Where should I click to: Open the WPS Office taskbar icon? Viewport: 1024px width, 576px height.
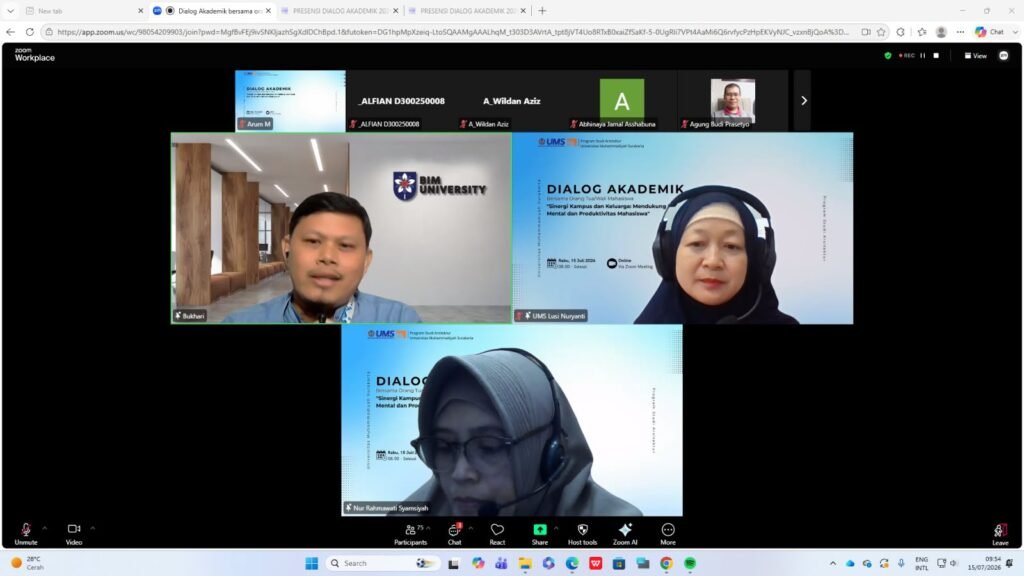596,563
